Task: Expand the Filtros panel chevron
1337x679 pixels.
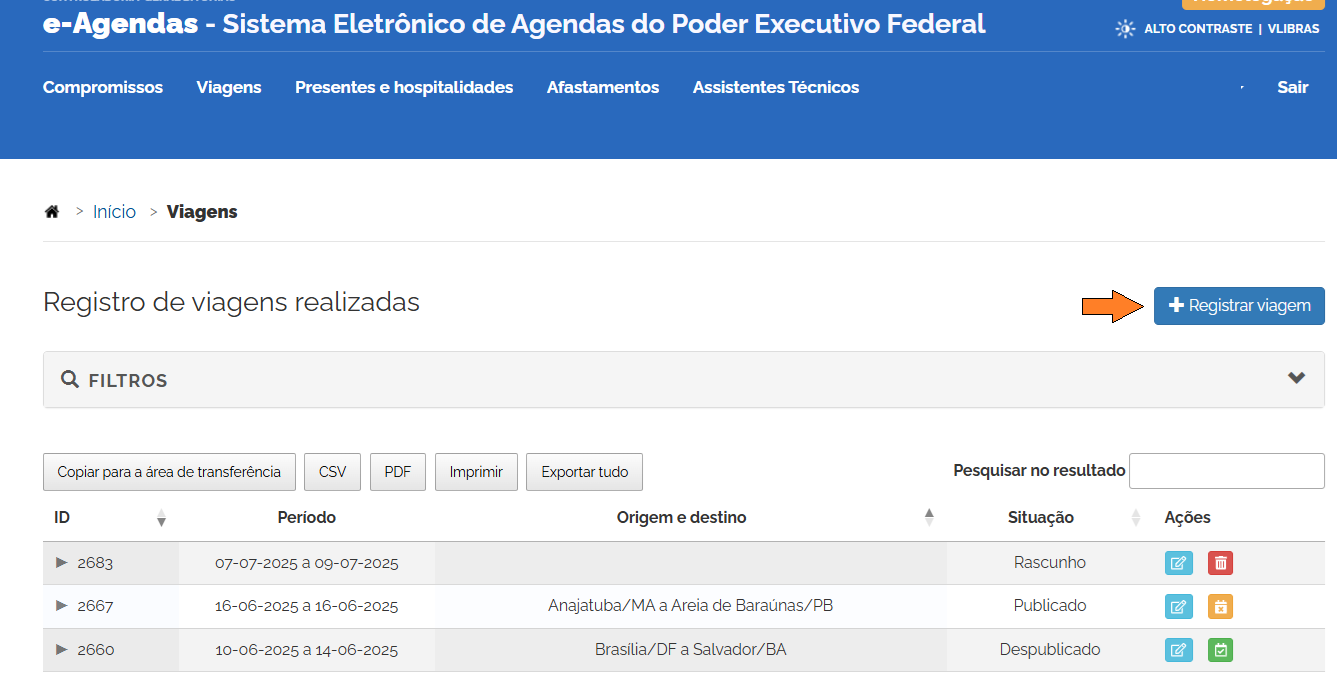Action: (1297, 378)
